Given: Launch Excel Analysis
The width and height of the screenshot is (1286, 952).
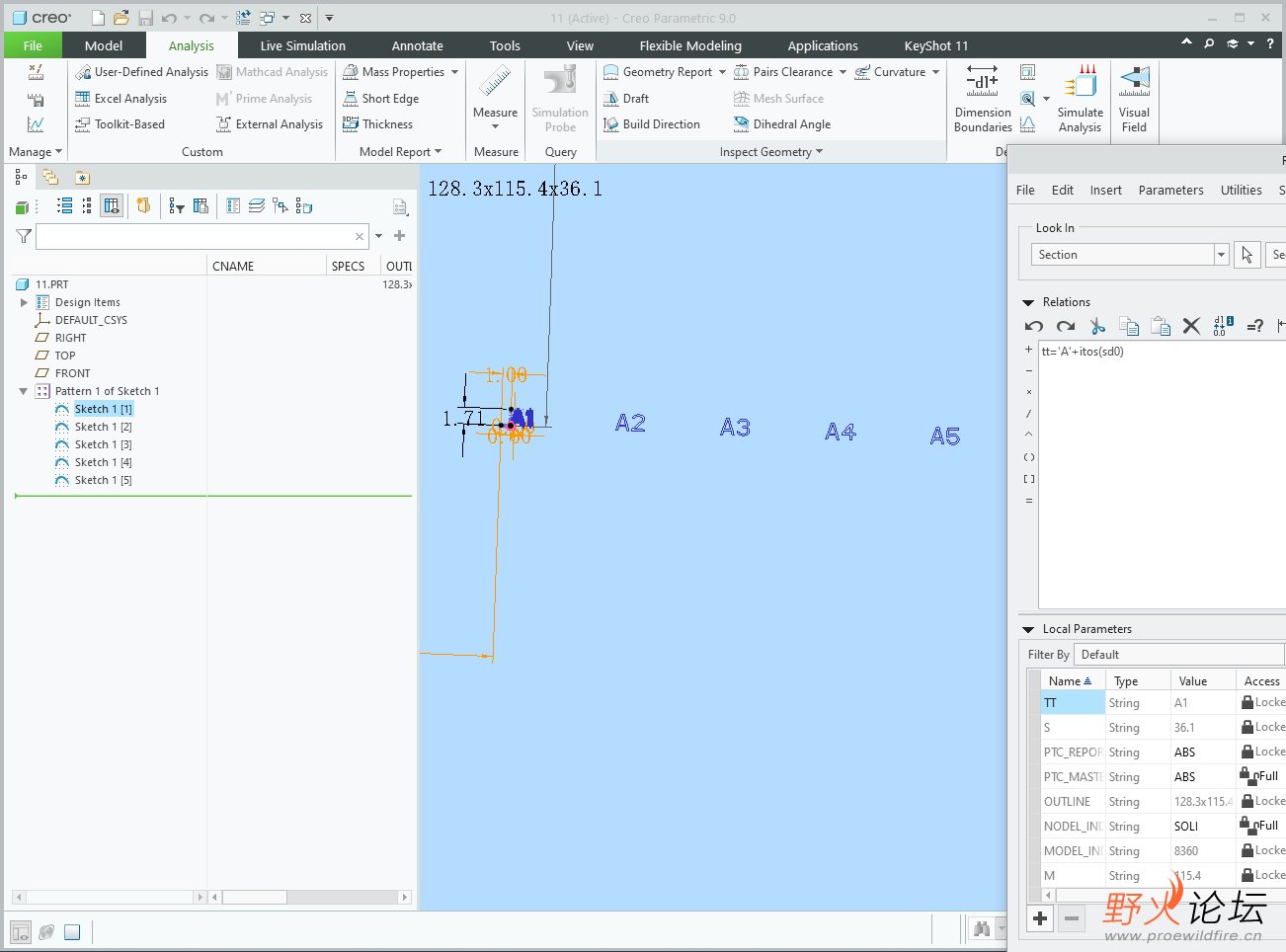Looking at the screenshot, I should click(x=121, y=99).
